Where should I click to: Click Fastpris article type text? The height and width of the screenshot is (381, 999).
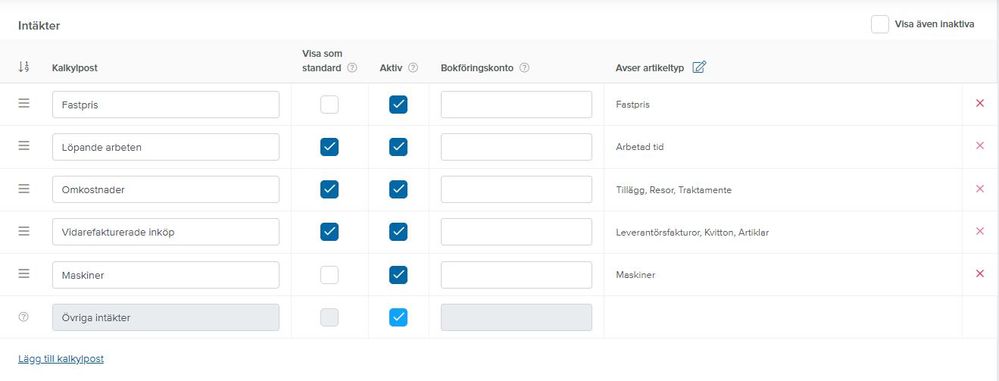point(633,104)
